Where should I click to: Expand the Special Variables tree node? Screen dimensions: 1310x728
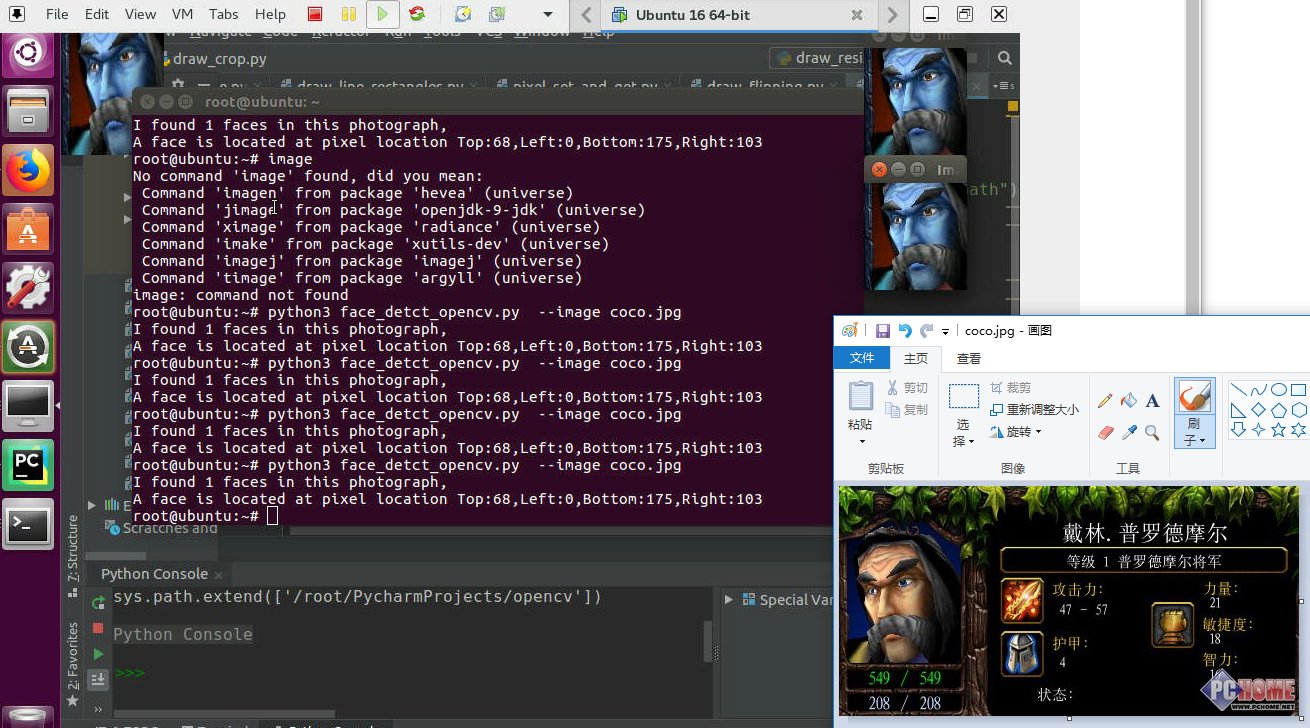[728, 600]
